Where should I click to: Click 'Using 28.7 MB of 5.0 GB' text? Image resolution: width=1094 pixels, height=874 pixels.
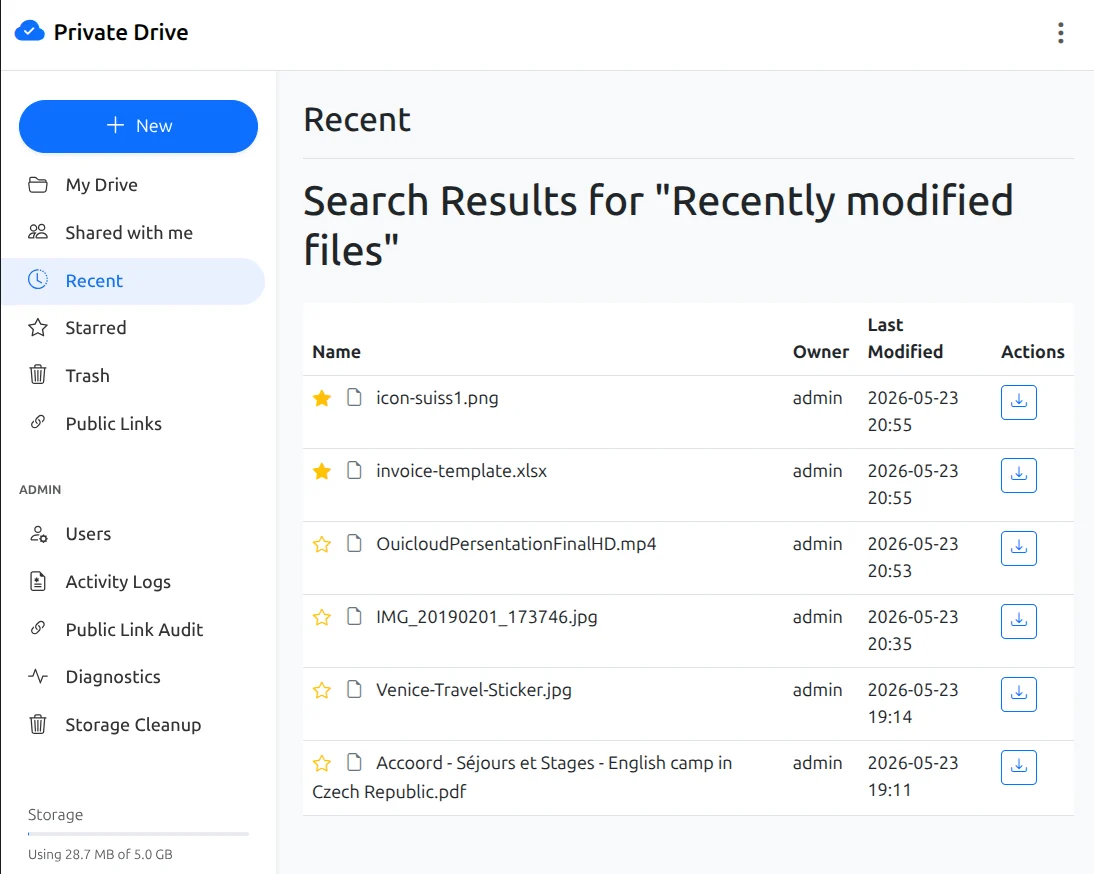click(x=100, y=854)
